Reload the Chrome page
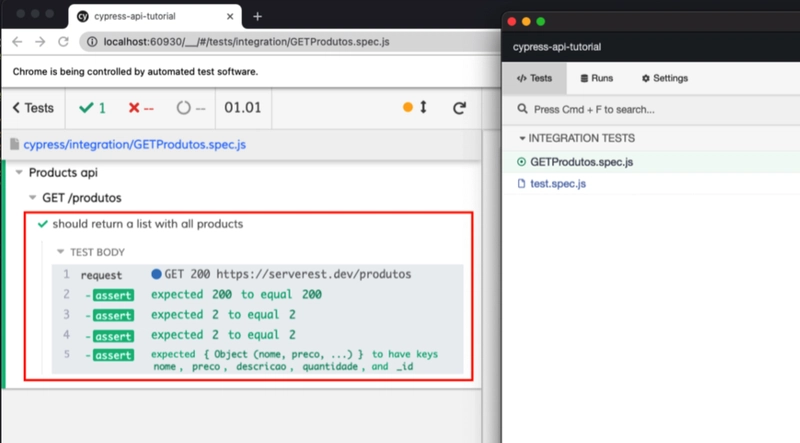 [63, 42]
